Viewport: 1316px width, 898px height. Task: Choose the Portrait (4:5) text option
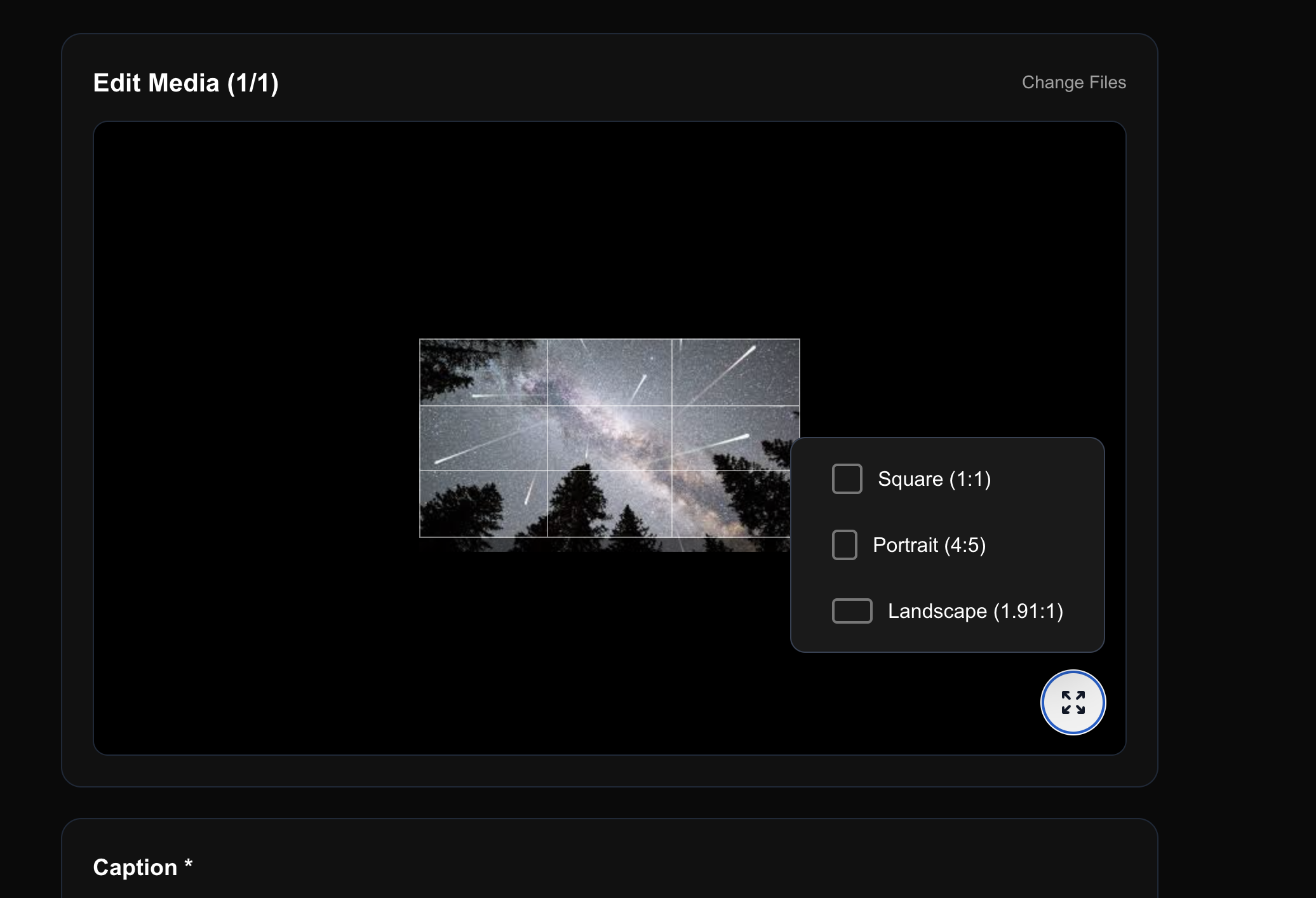tap(929, 545)
